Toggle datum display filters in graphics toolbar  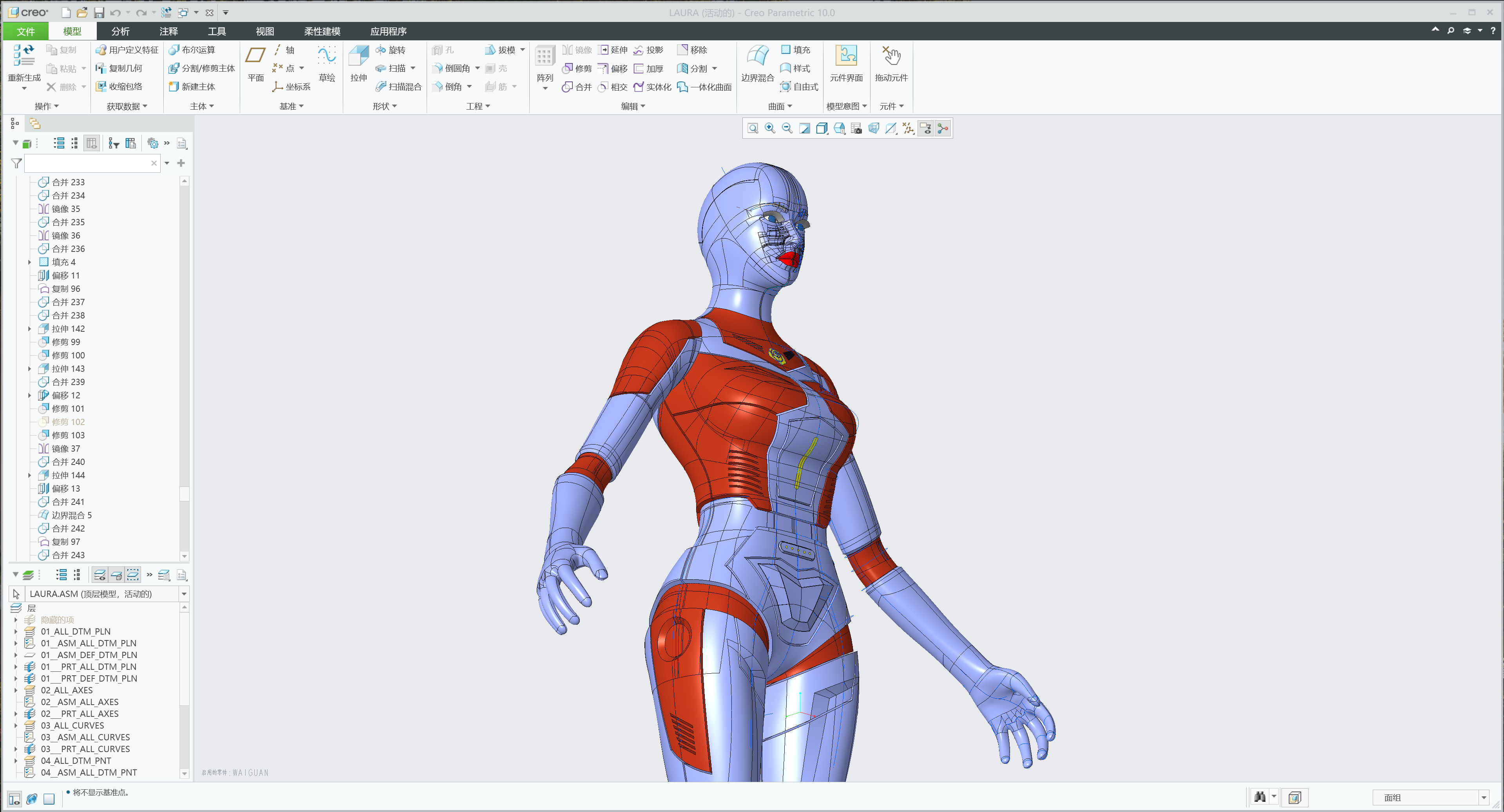[909, 128]
